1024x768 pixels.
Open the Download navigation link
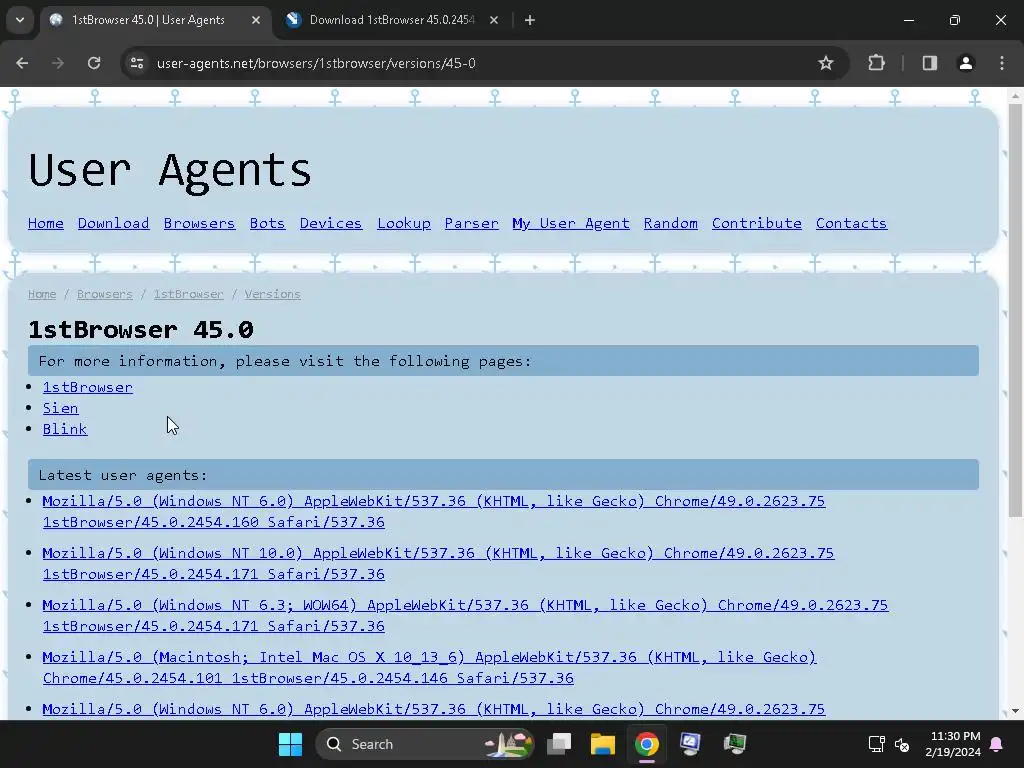coord(114,223)
